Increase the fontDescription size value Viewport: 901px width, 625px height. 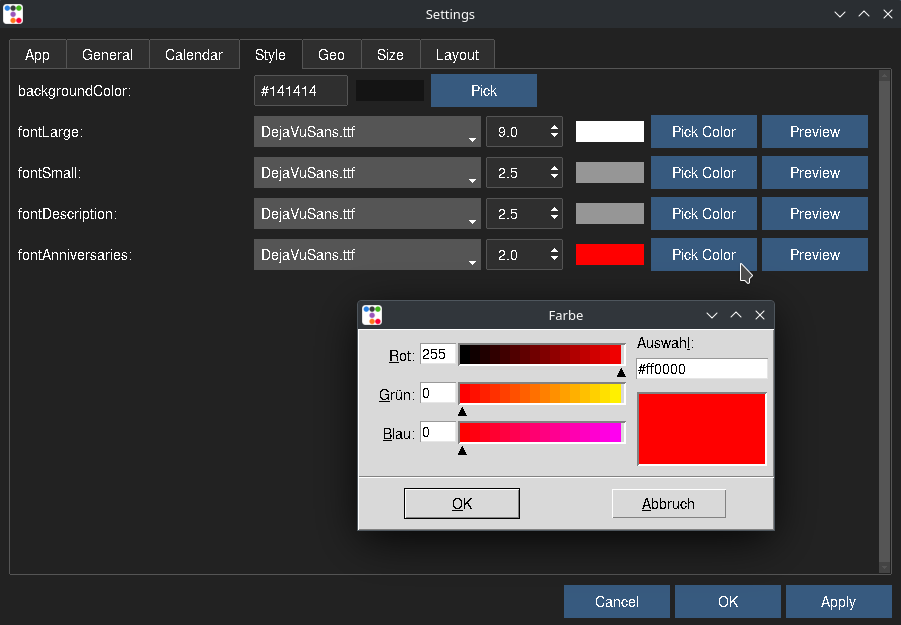[555, 209]
